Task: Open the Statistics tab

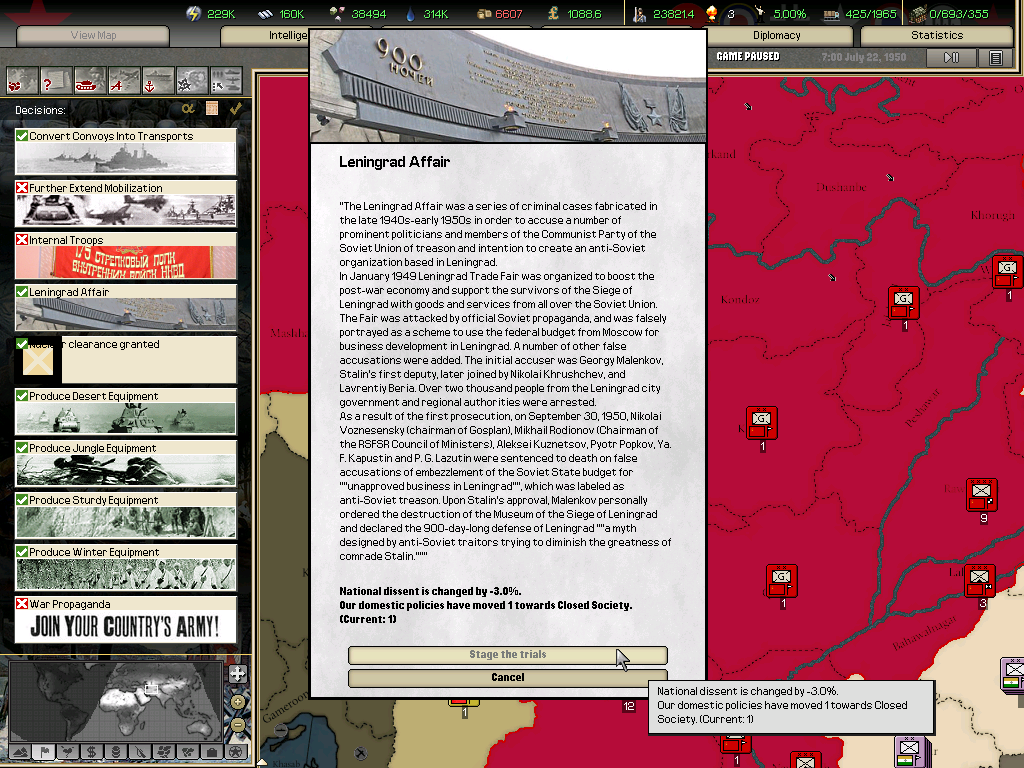Action: click(936, 35)
